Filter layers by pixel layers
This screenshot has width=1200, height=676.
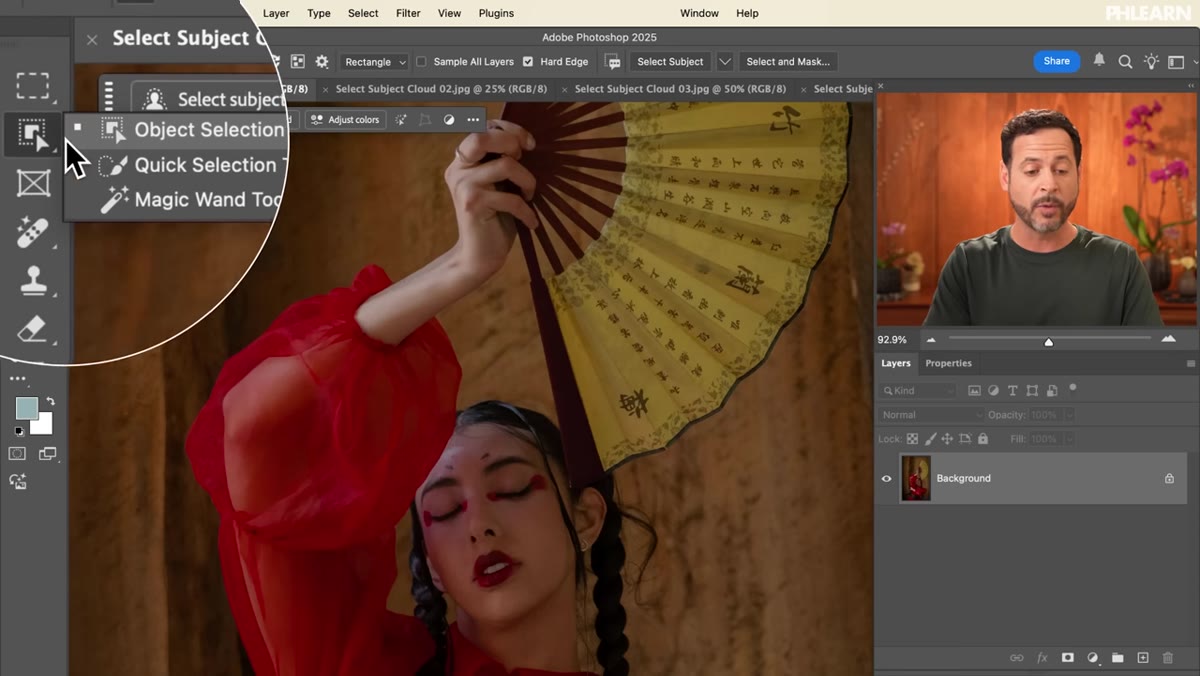point(974,391)
